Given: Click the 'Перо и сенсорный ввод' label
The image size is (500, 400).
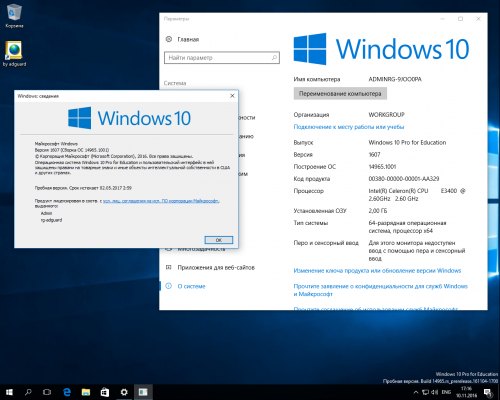Looking at the screenshot, I should pos(326,243).
